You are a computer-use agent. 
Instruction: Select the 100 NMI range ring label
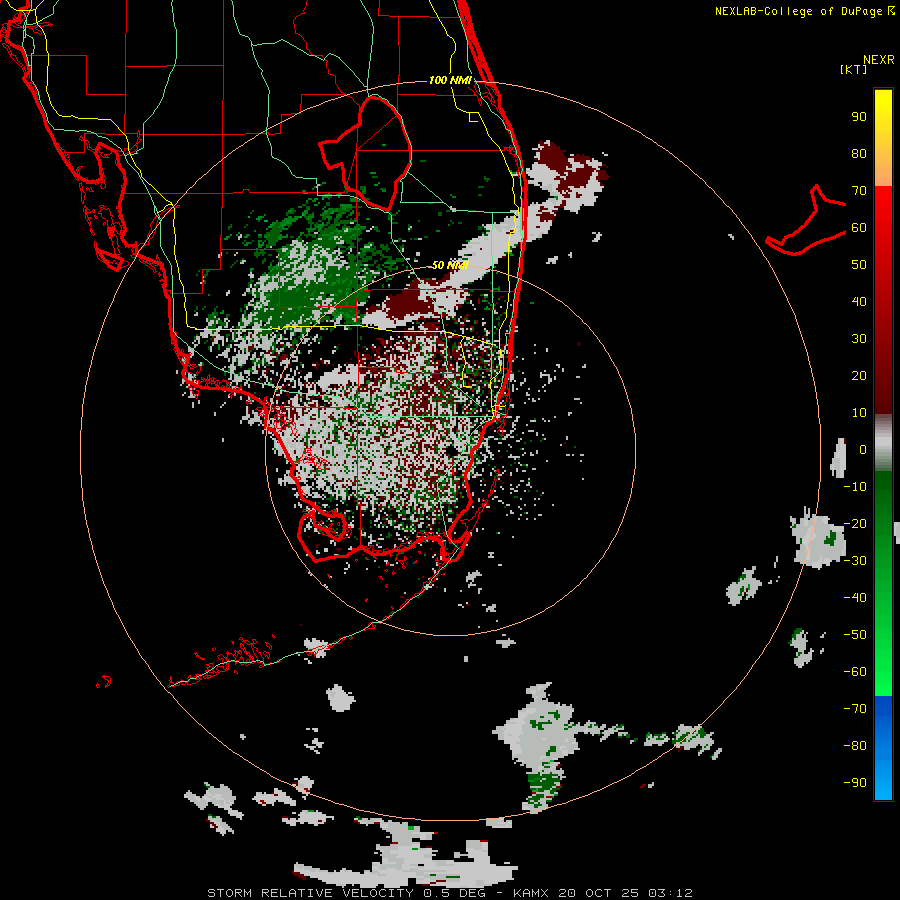[x=450, y=80]
